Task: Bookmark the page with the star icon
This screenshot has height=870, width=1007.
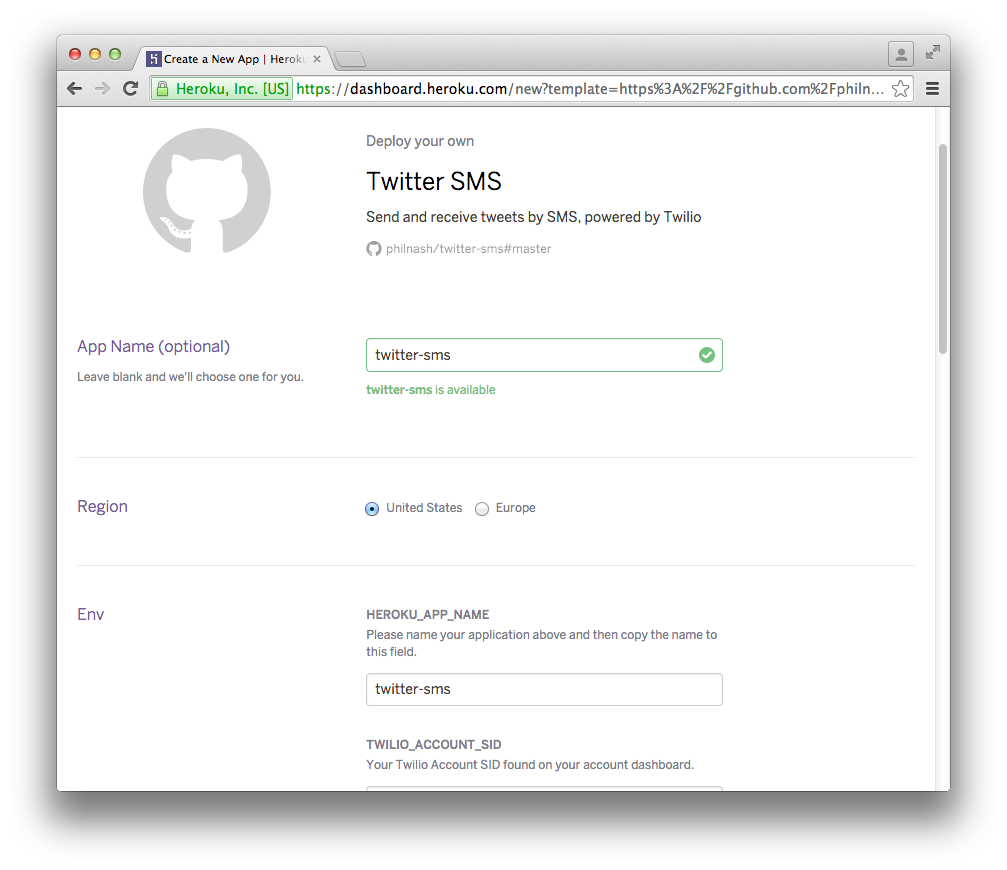Action: [x=900, y=89]
